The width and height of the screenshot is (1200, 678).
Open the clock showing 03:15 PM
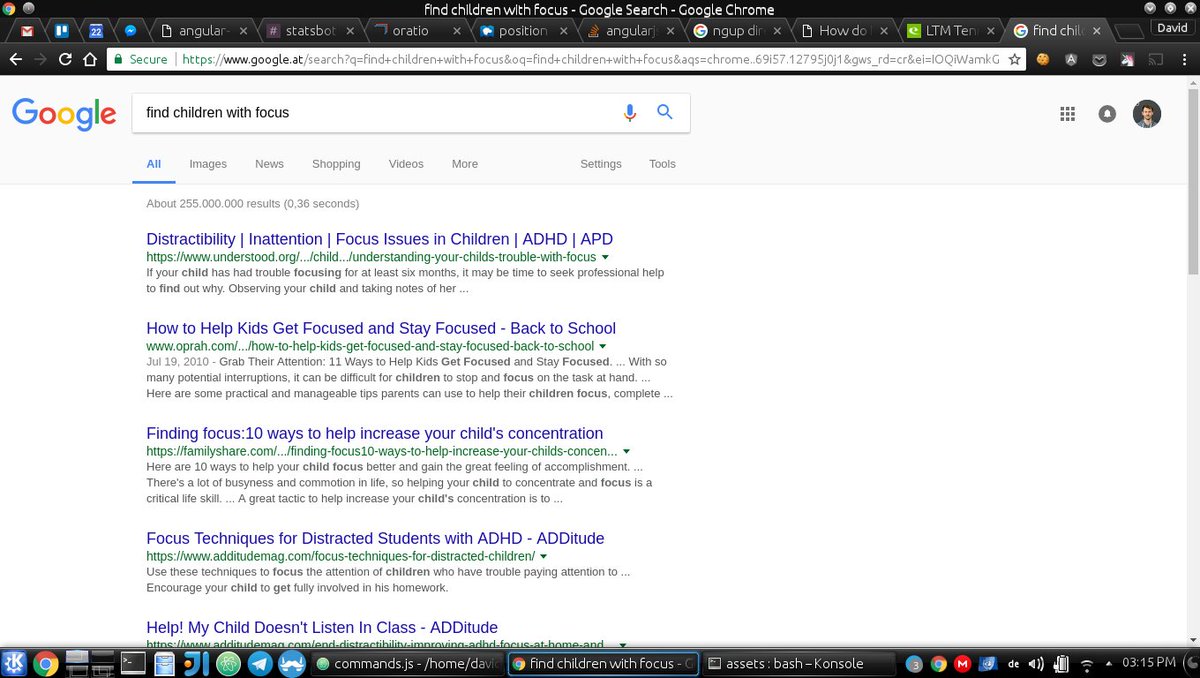tap(1148, 663)
